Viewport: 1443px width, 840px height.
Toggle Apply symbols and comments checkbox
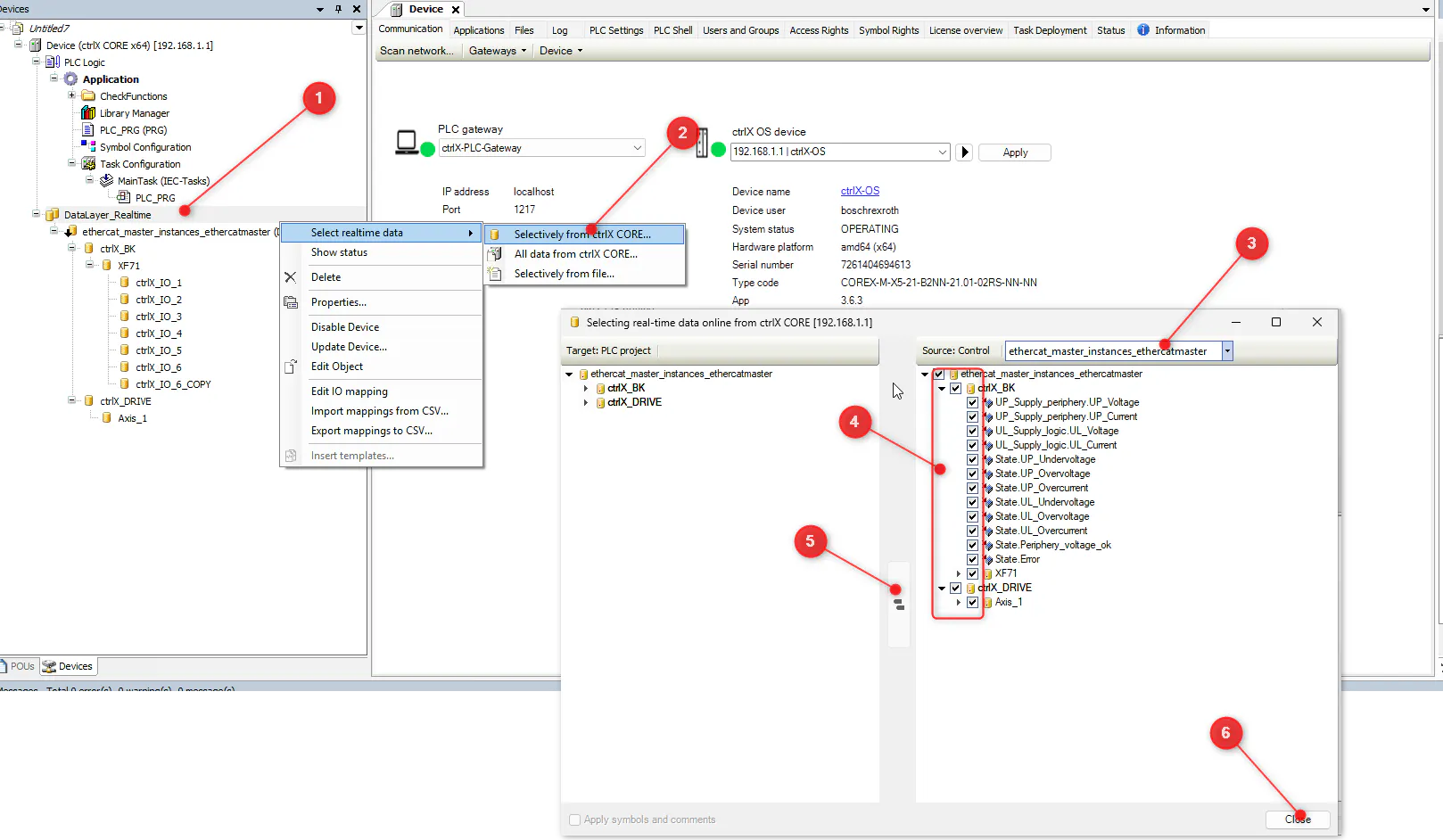tap(574, 819)
